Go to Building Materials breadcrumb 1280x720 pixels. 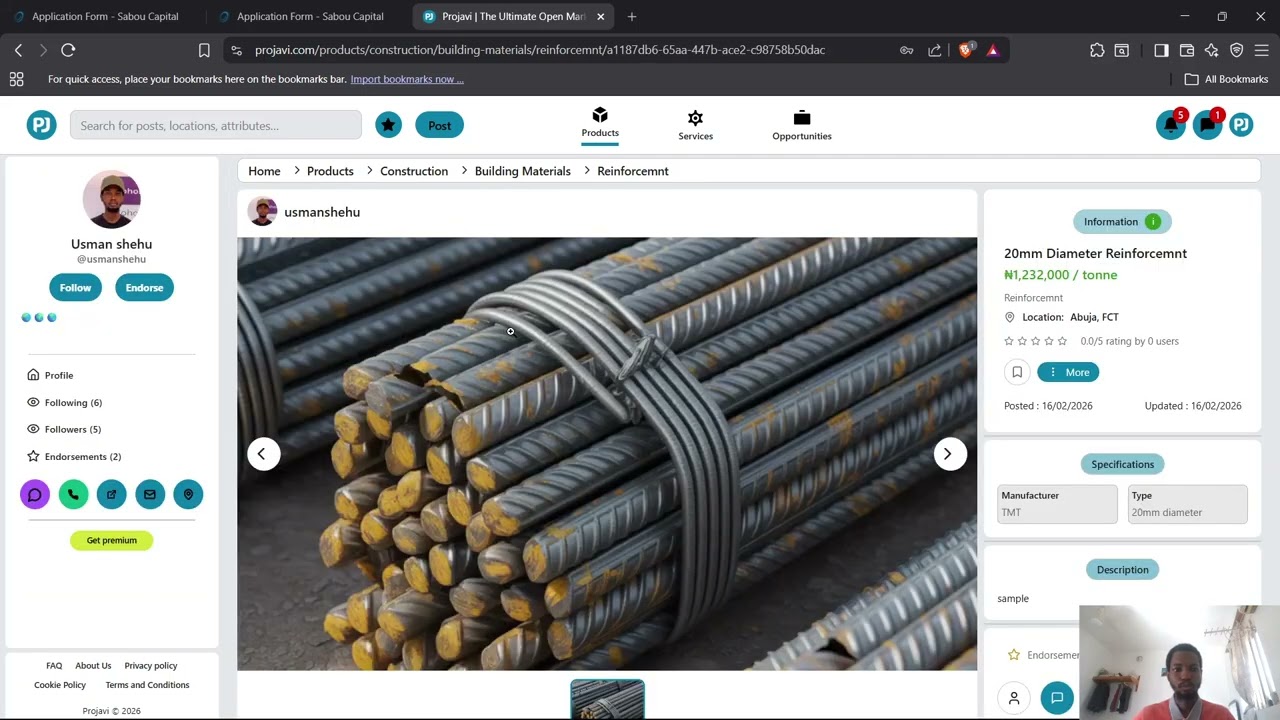click(522, 171)
